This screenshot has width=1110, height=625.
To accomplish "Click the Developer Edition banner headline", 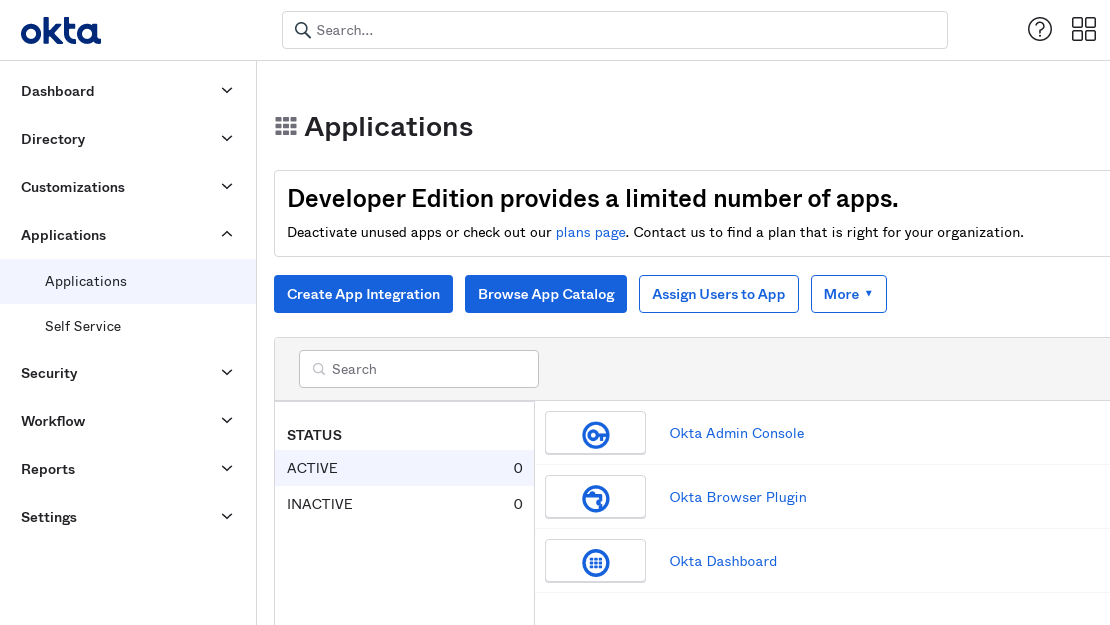I will [x=593, y=199].
